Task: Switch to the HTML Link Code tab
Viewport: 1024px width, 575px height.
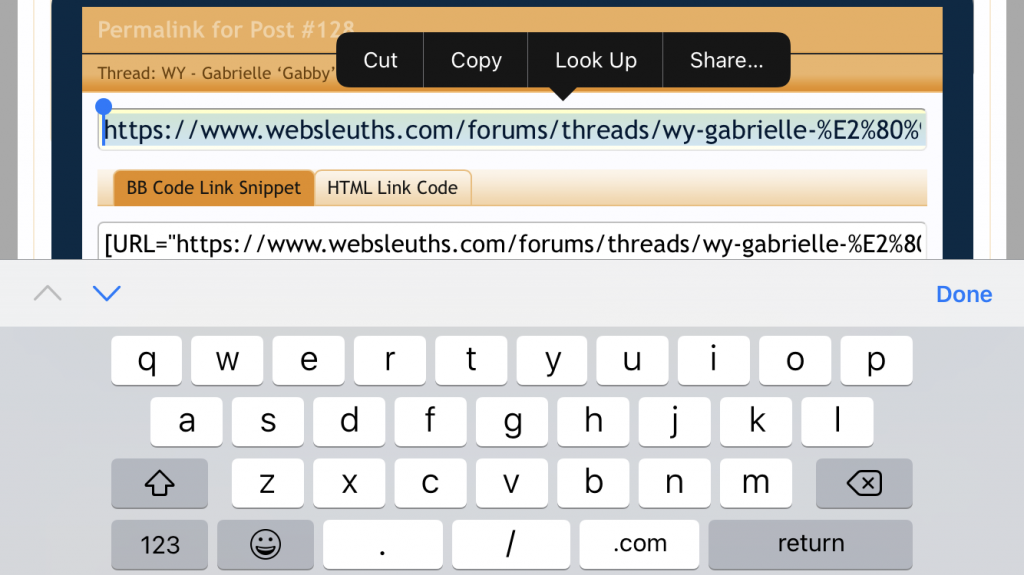Action: [x=392, y=188]
